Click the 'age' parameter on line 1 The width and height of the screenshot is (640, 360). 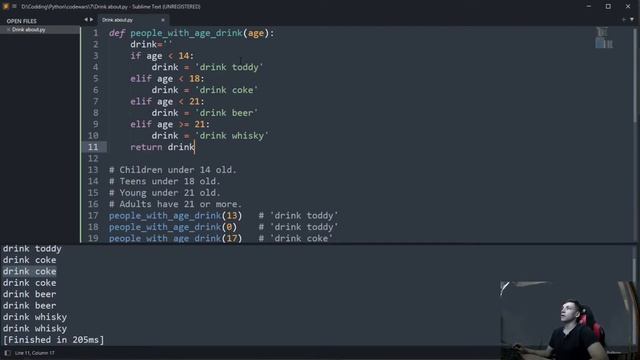pyautogui.click(x=256, y=33)
